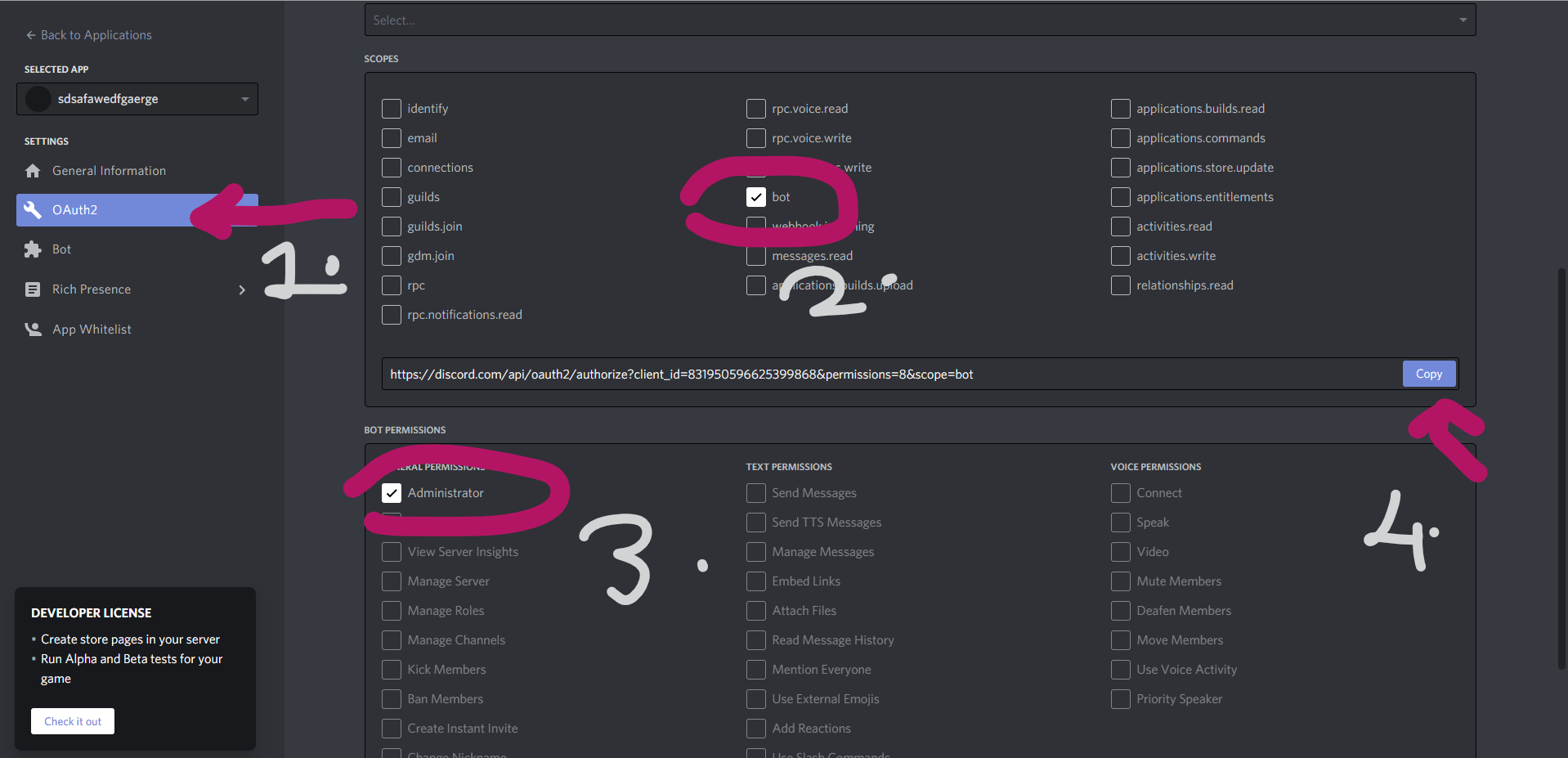Check the applications.builds.read scope
Screen dimensions: 1568x758
coord(1121,109)
